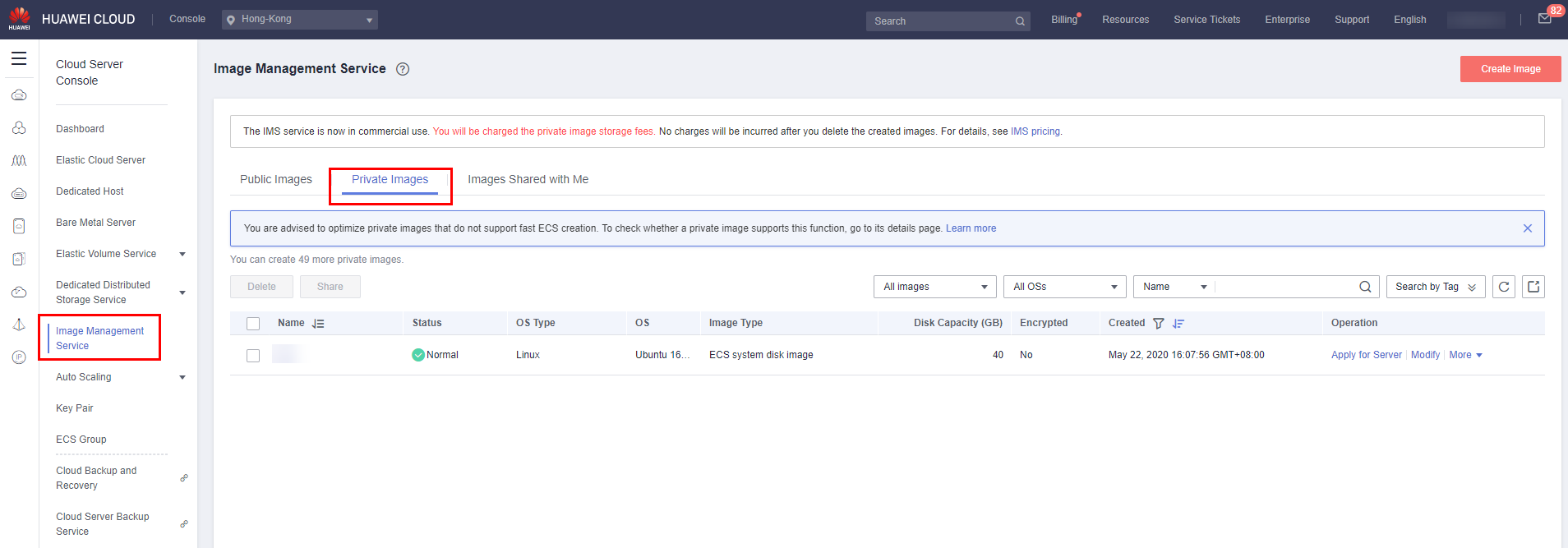Open the All OSs filter dropdown
Screen dimensions: 1568x548
pyautogui.click(x=1065, y=287)
